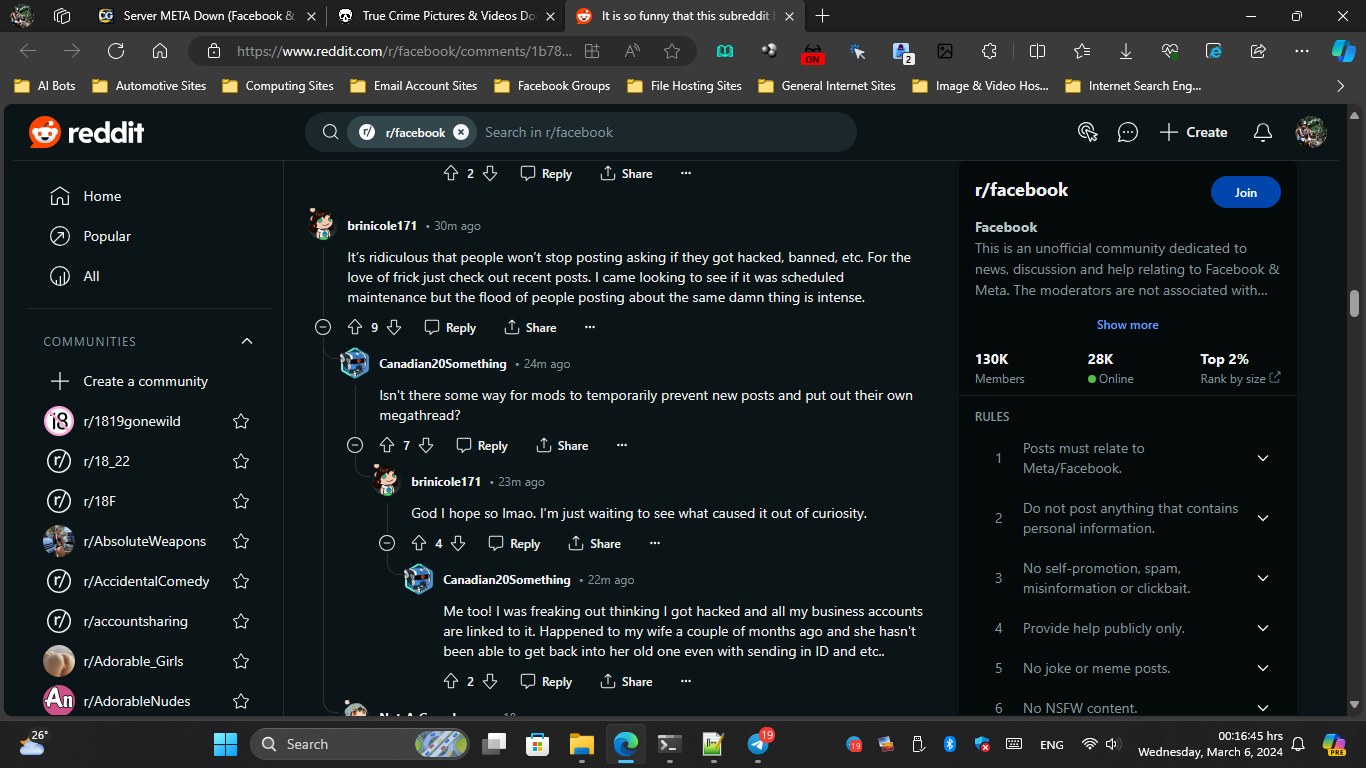
Task: Open the Edge Copilot icon
Action: 1343,51
